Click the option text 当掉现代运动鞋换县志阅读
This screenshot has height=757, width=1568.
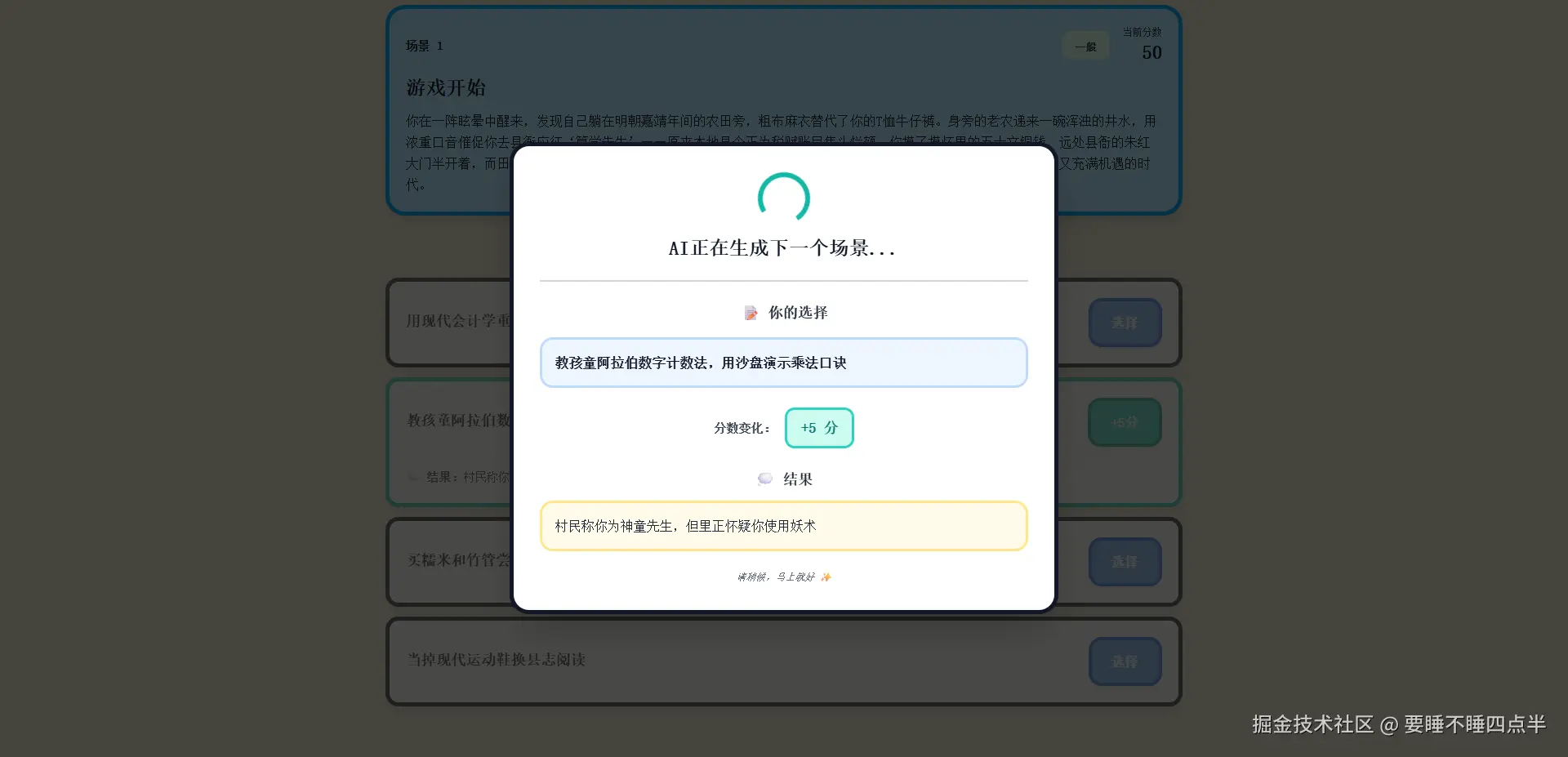[x=497, y=660]
